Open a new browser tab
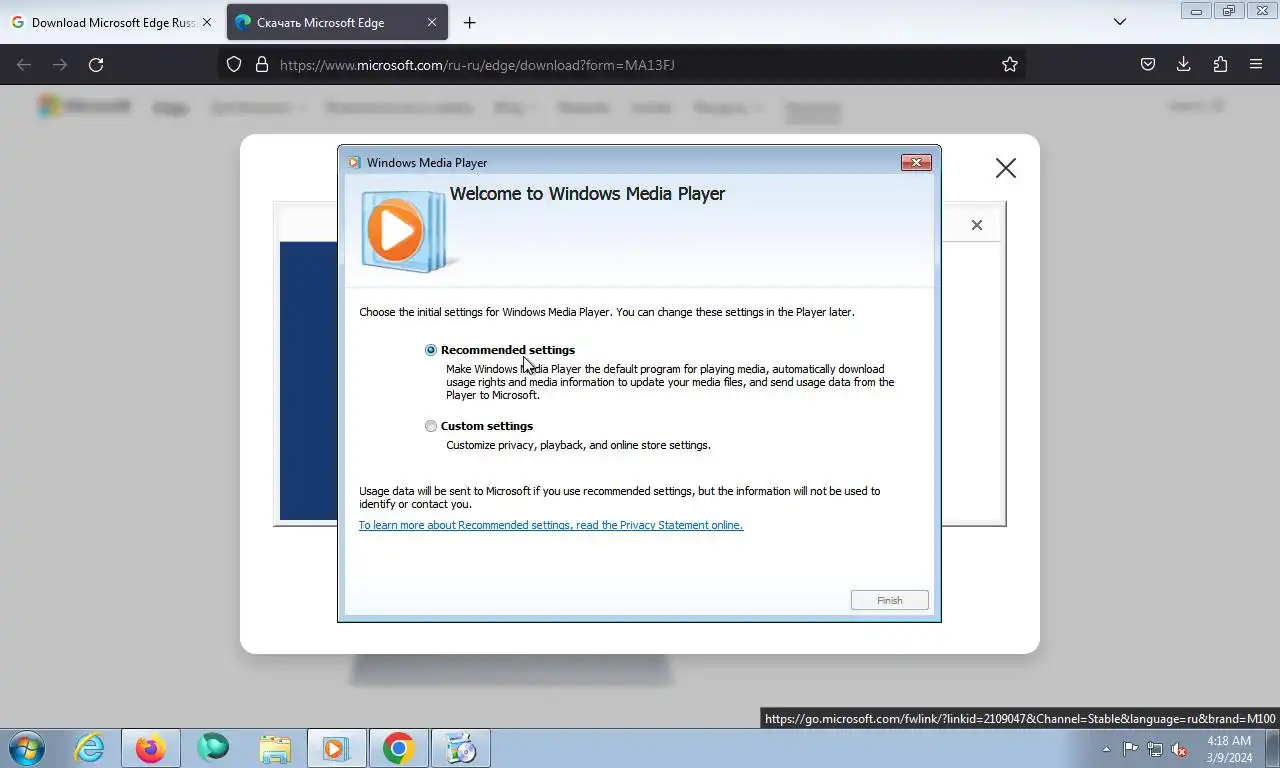The width and height of the screenshot is (1280, 768). point(469,22)
